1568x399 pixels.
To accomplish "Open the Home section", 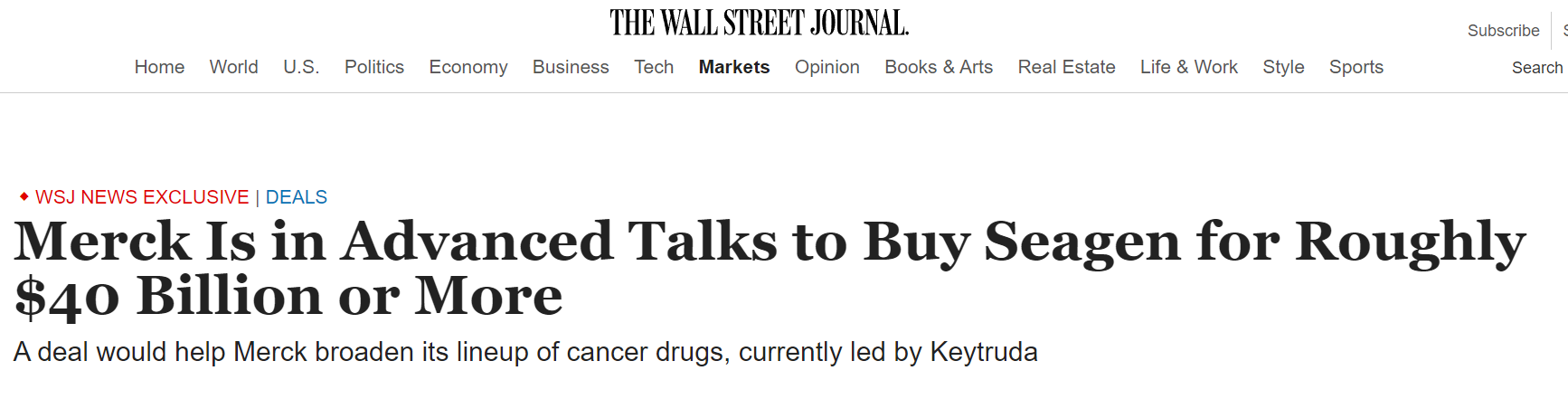I will pos(159,67).
